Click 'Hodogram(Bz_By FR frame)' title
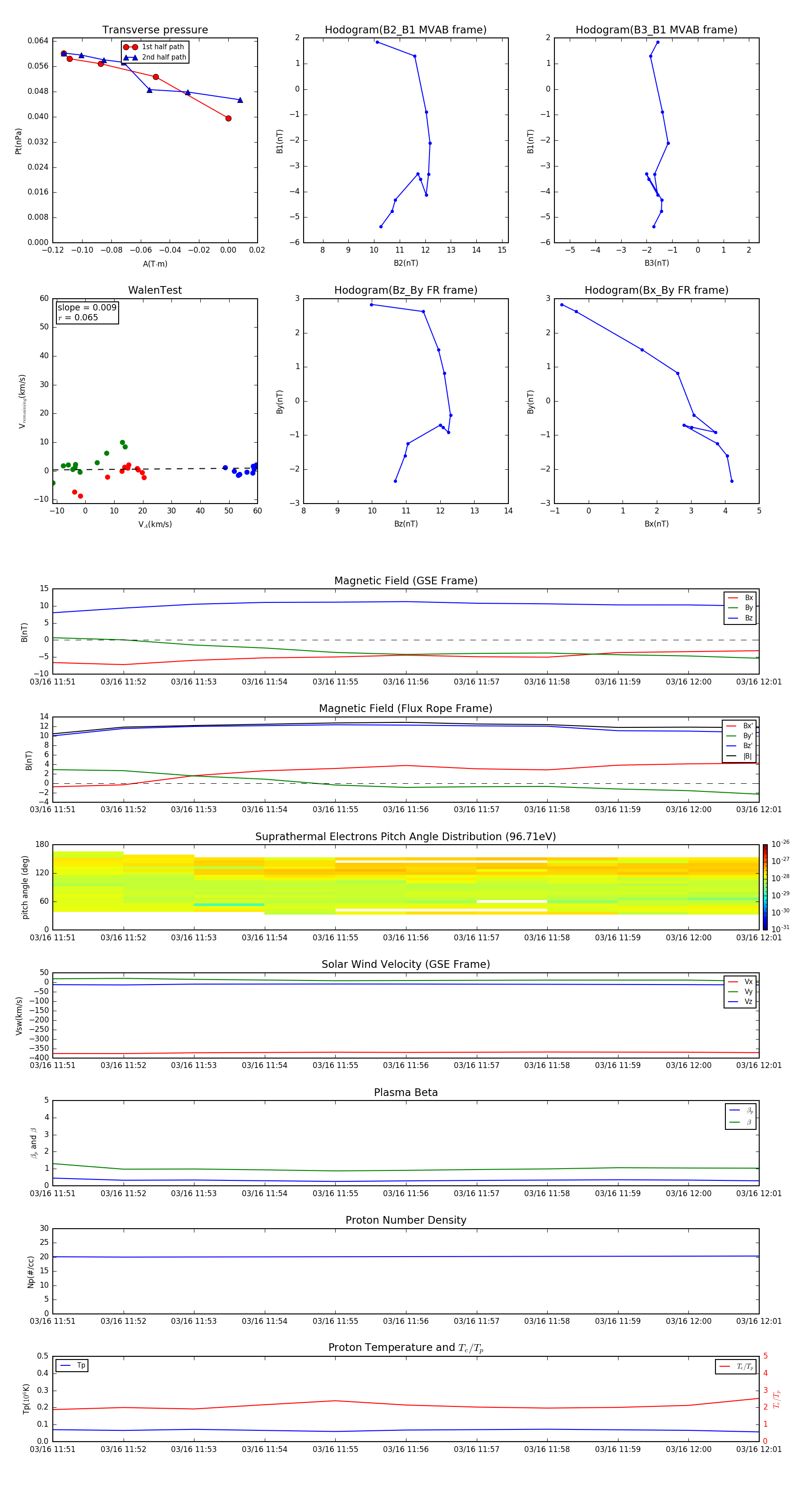This screenshot has width=812, height=1489. 406,290
